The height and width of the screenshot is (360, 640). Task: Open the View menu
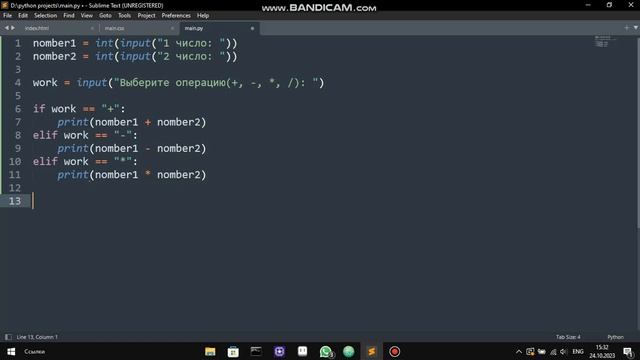87,16
